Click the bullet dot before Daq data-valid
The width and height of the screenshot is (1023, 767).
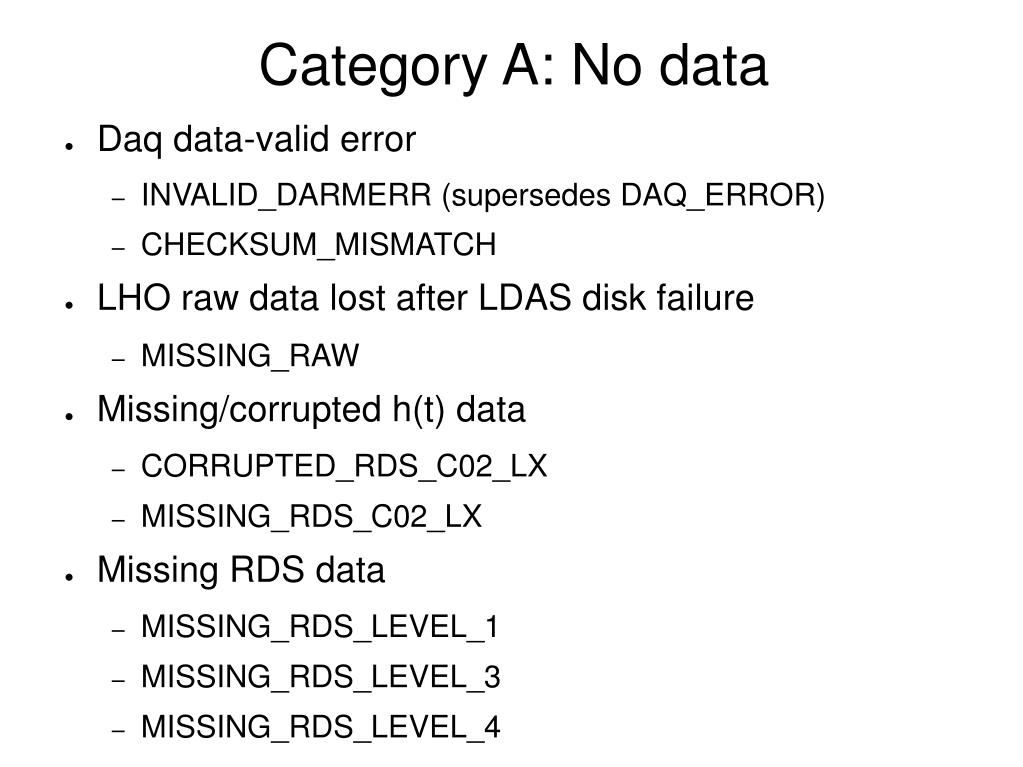click(x=69, y=147)
